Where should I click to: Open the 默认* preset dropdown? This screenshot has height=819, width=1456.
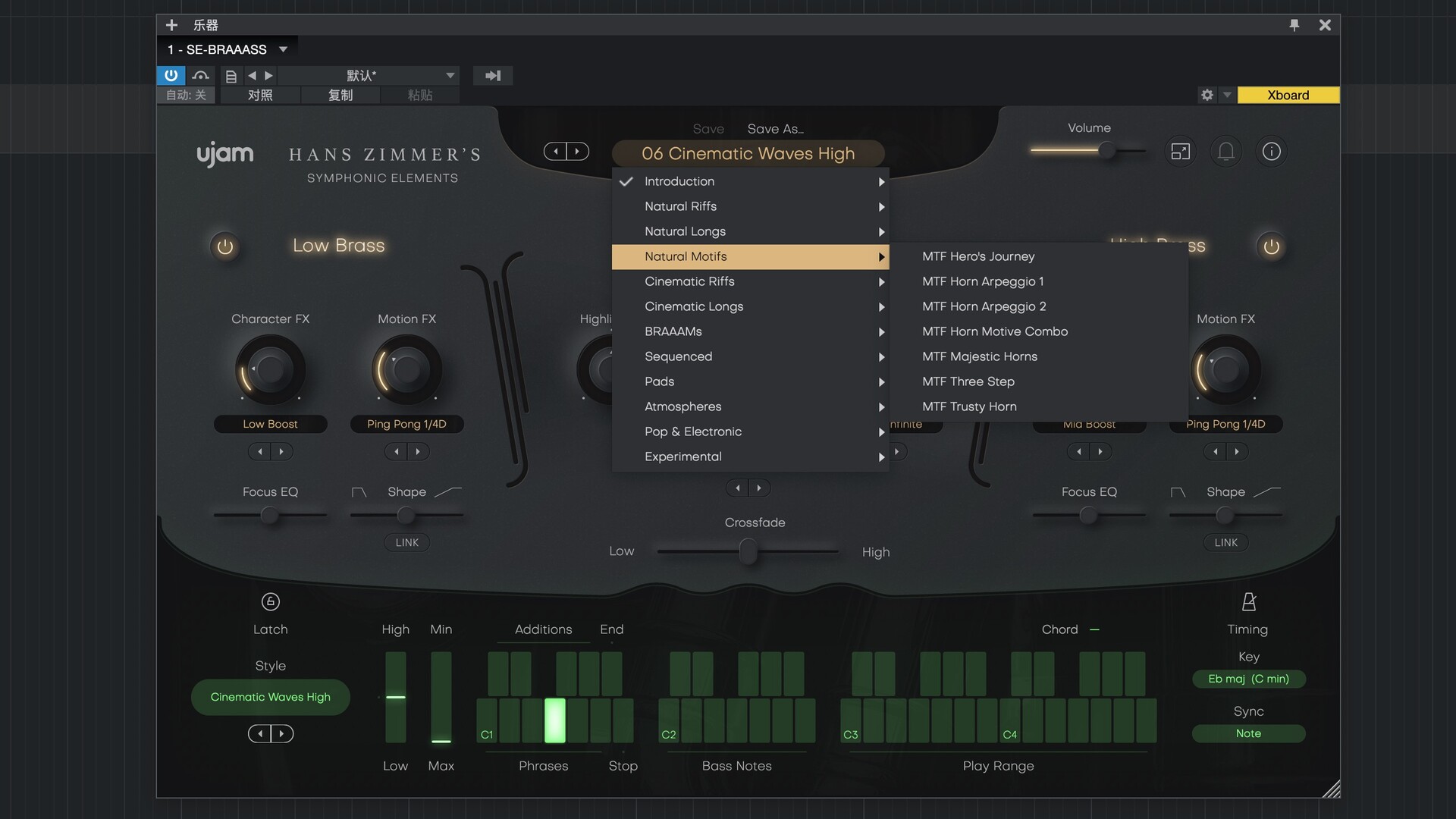(368, 75)
